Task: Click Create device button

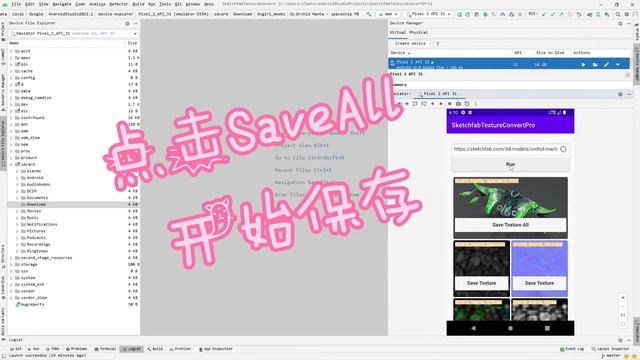Action: click(410, 44)
